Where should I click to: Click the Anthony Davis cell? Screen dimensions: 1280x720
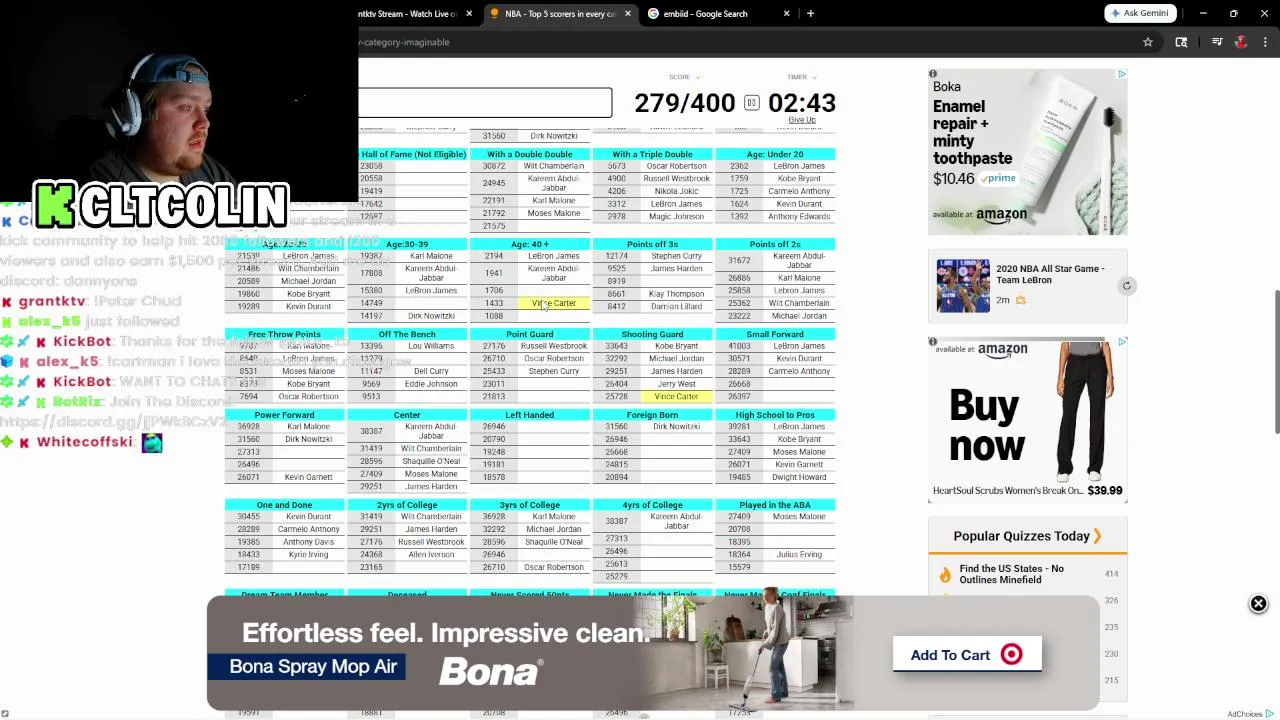coord(308,542)
